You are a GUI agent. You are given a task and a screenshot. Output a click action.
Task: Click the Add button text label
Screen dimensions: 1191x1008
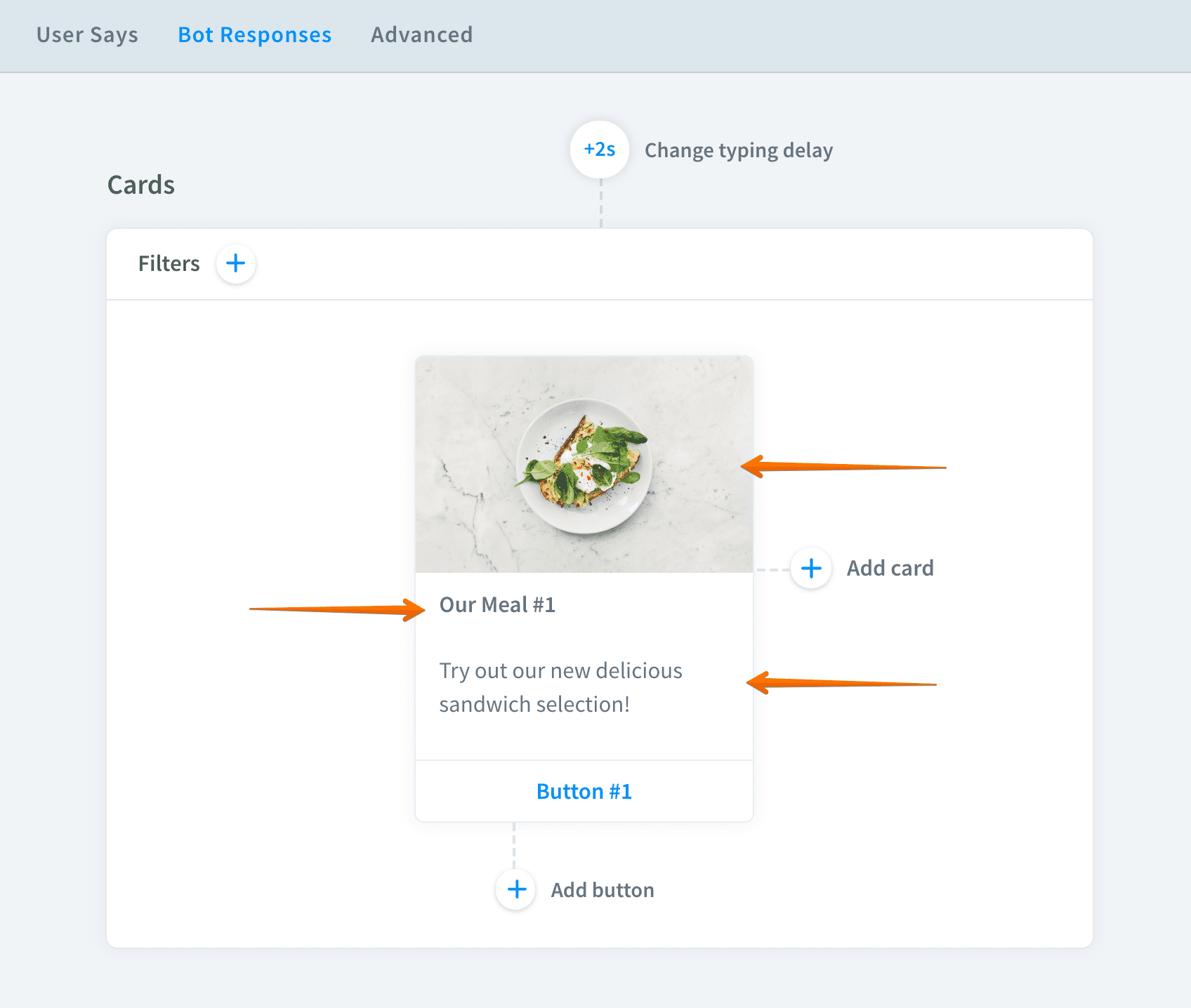click(602, 890)
